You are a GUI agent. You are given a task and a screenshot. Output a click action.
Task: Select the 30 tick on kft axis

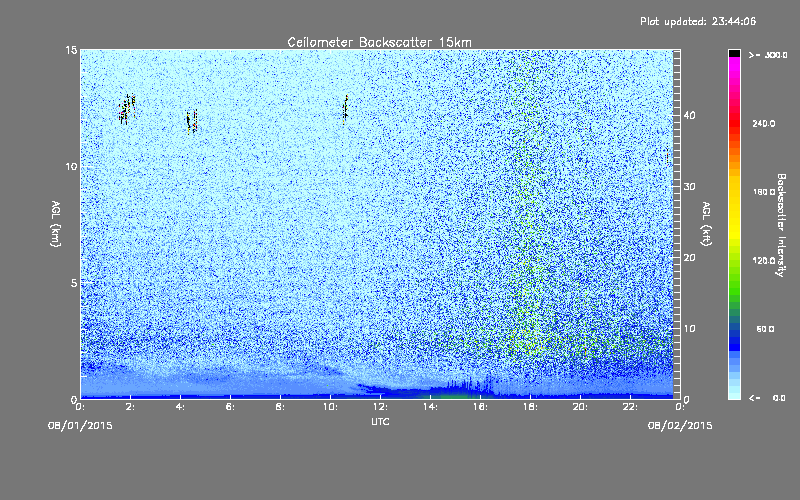coord(689,187)
